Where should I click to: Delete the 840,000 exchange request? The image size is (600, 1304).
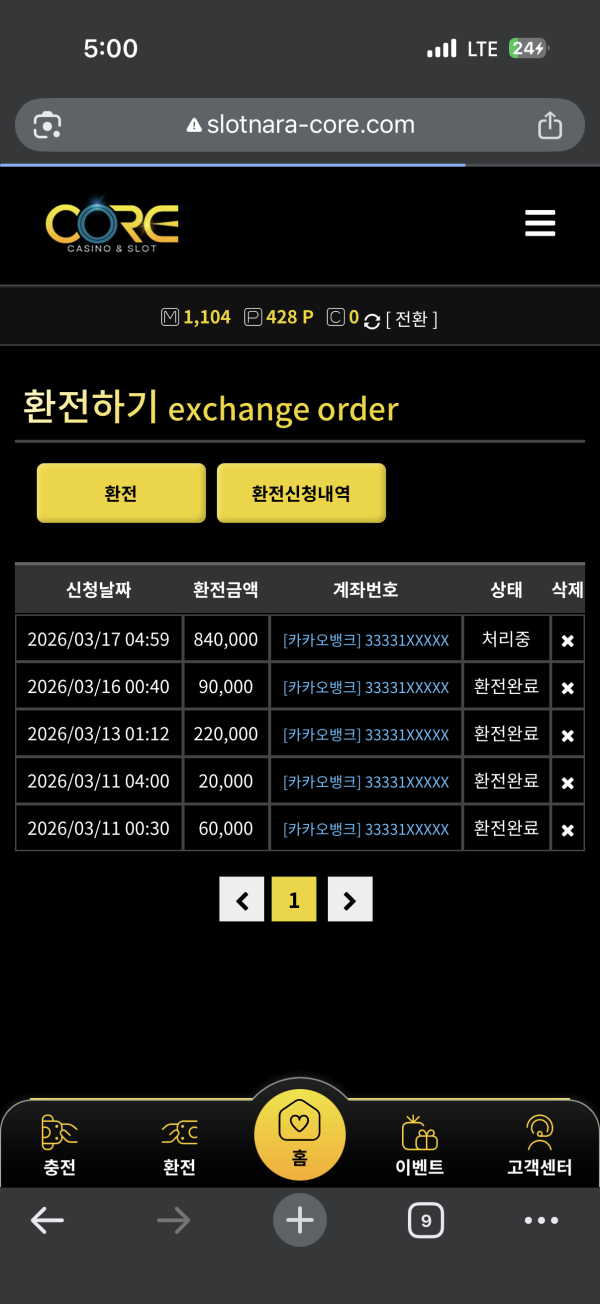pyautogui.click(x=567, y=640)
